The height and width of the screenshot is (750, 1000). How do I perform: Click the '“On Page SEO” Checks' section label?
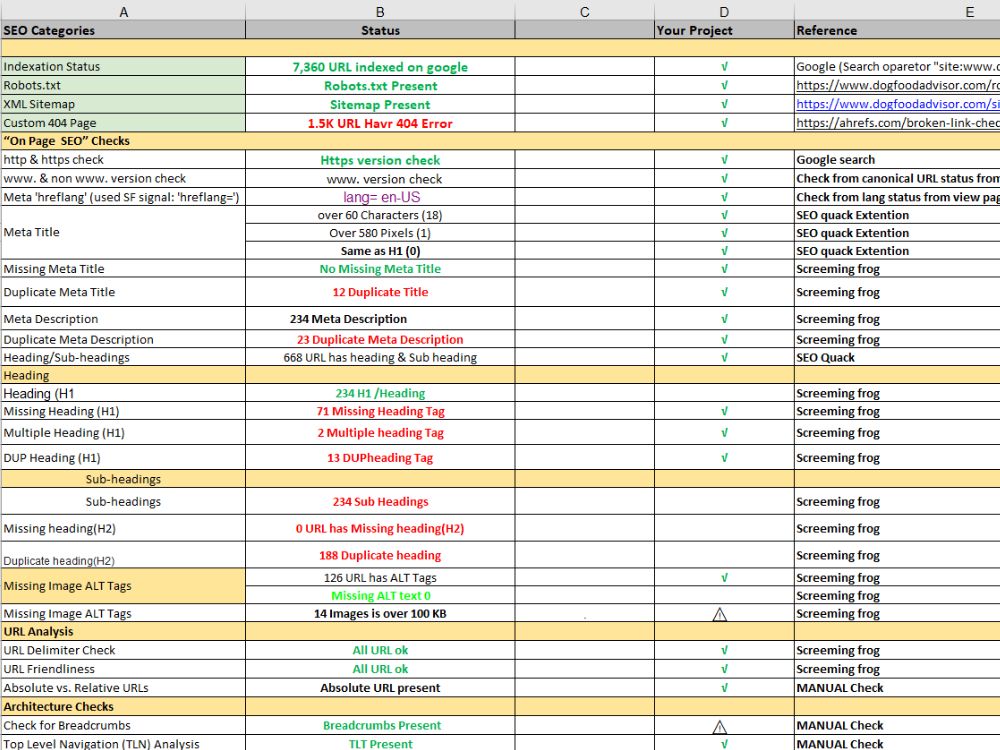coord(66,141)
